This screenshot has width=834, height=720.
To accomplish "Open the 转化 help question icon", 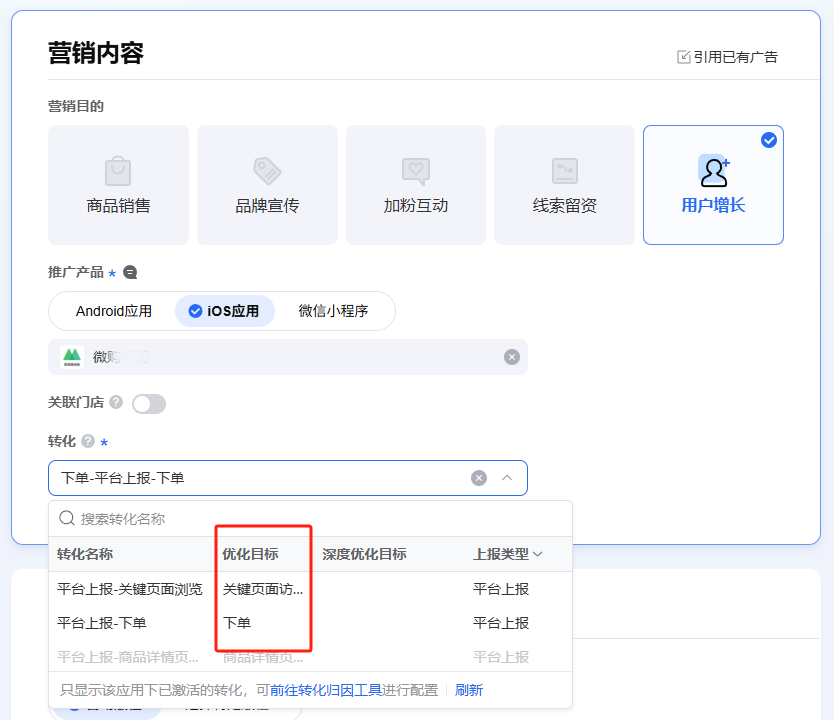I will click(88, 441).
